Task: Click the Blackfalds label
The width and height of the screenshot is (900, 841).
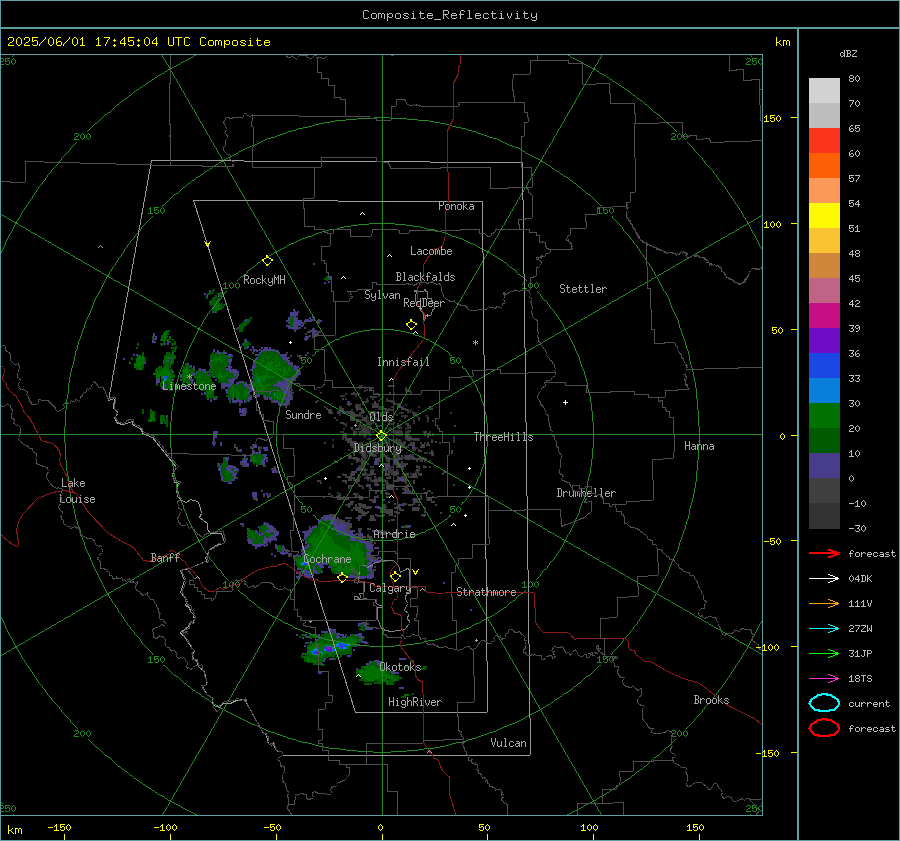Action: [425, 277]
